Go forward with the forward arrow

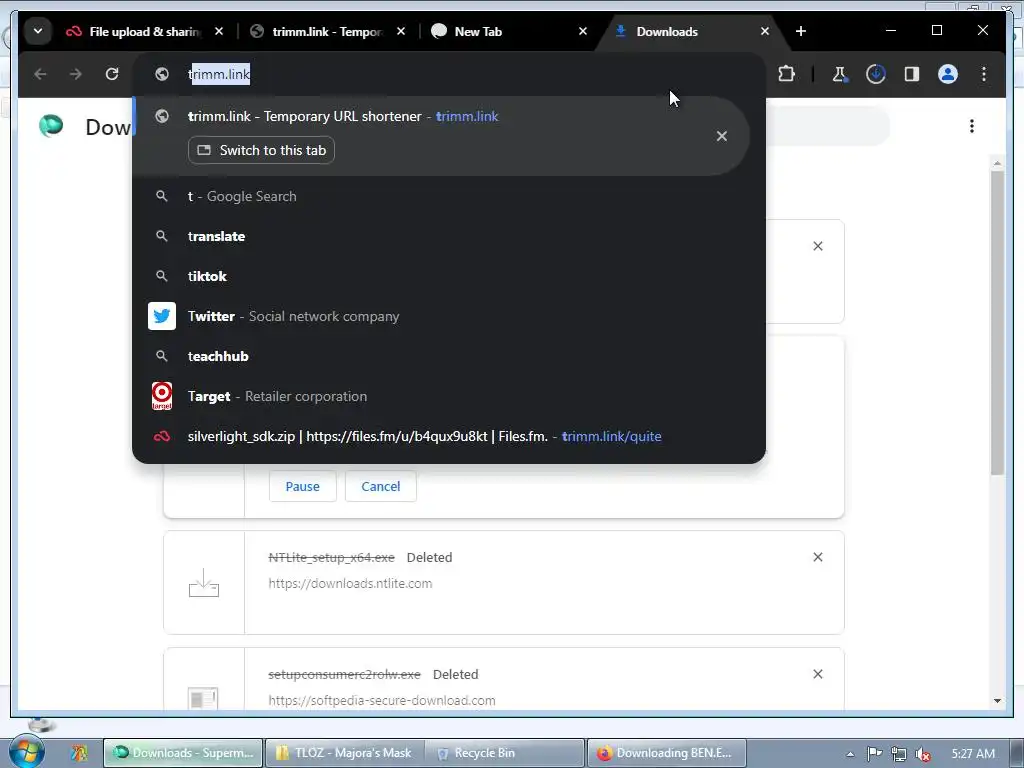(x=76, y=74)
